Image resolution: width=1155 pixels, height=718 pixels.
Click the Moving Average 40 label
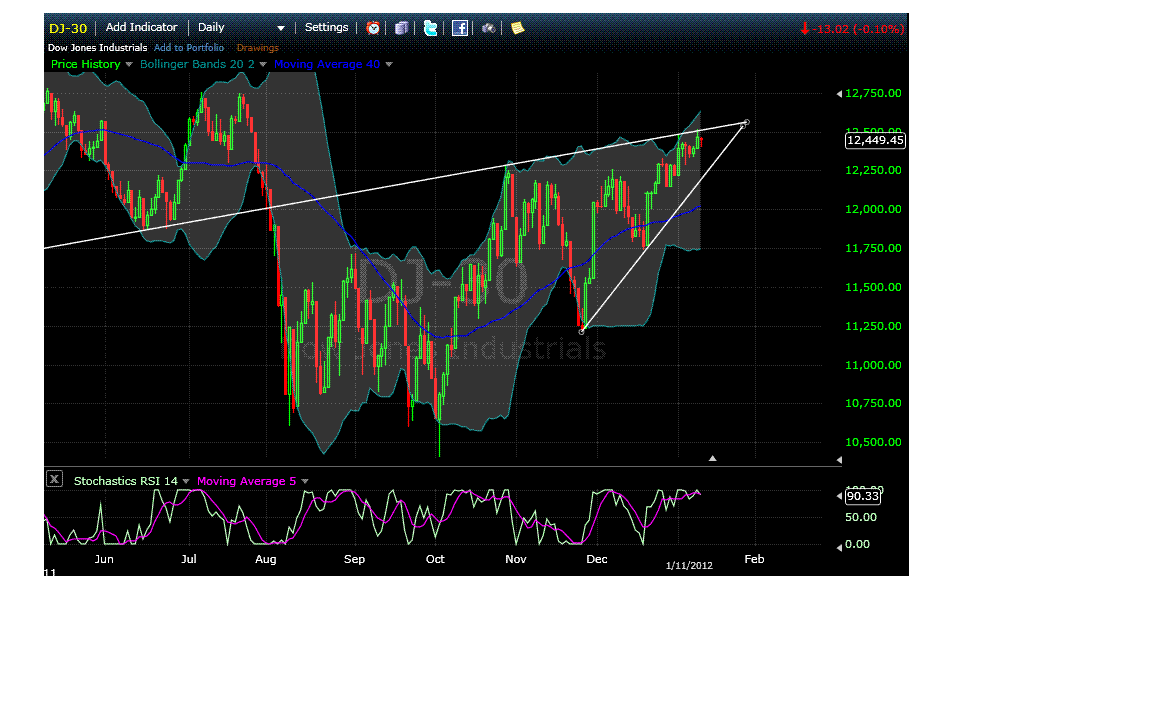(327, 64)
